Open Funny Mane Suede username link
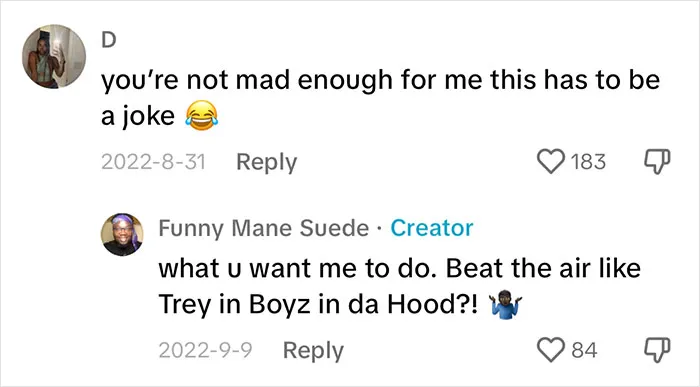Viewport: 700px width, 387px height. click(264, 228)
